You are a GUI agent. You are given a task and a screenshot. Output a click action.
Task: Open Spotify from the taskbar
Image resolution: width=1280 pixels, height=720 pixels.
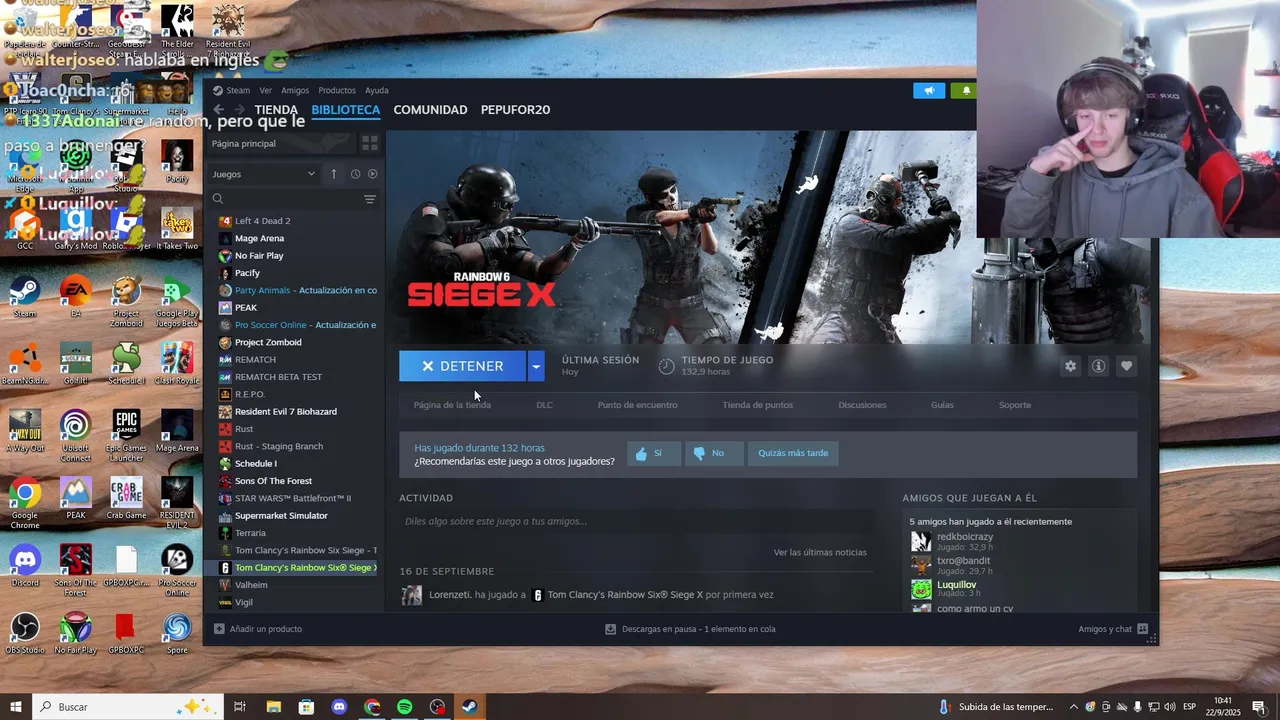tap(405, 707)
